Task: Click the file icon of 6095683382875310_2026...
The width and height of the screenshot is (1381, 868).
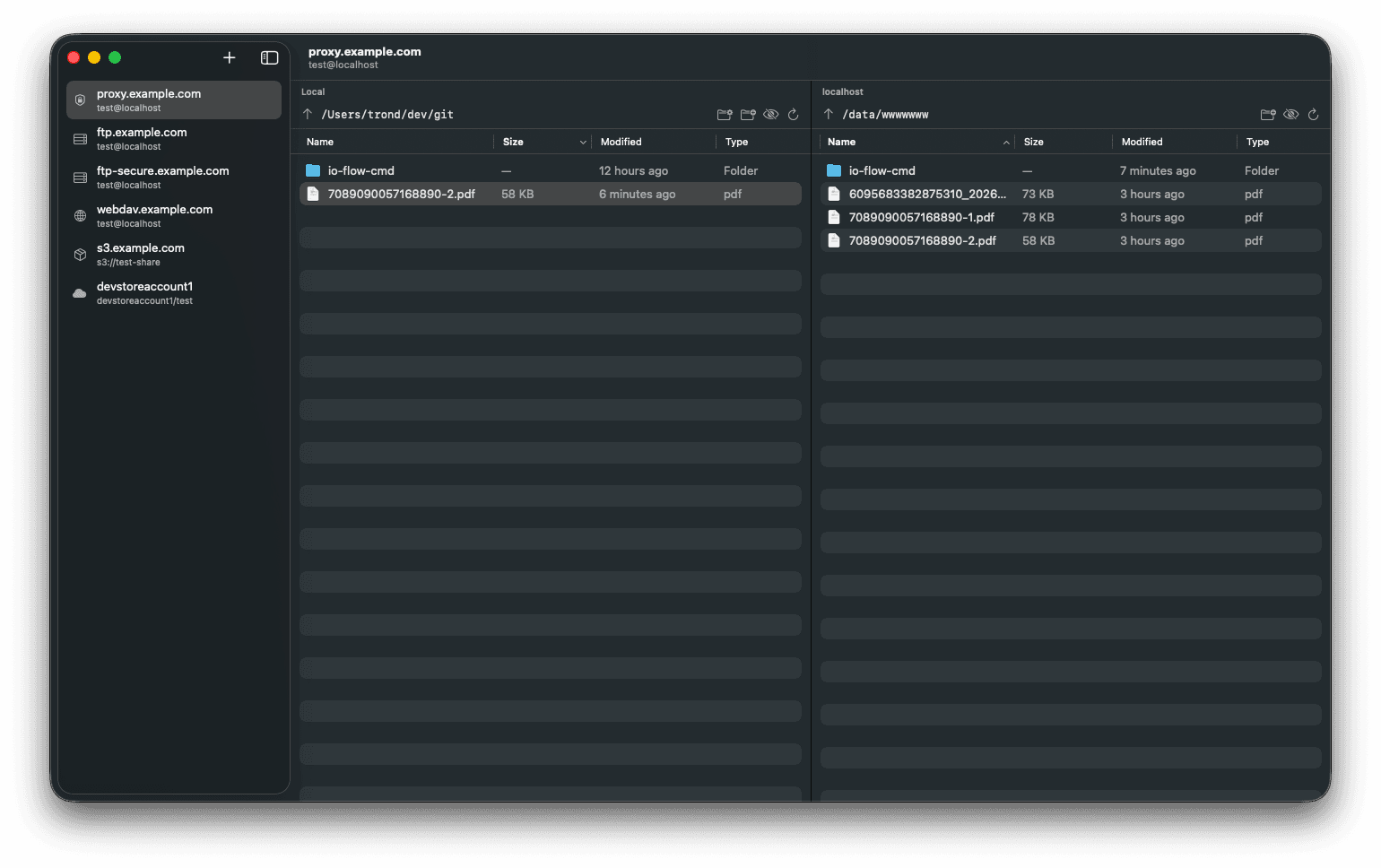Action: coord(834,194)
